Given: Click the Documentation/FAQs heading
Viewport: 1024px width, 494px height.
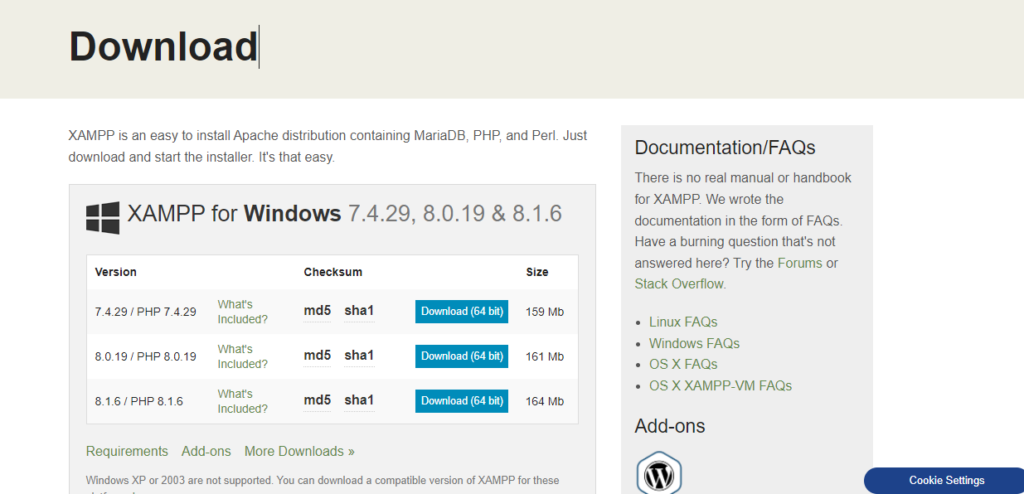Looking at the screenshot, I should click(x=725, y=148).
